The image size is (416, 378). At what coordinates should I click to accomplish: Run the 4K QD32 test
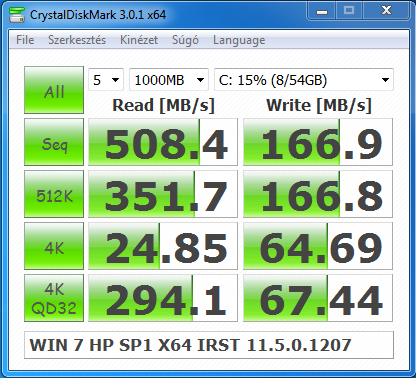click(54, 298)
